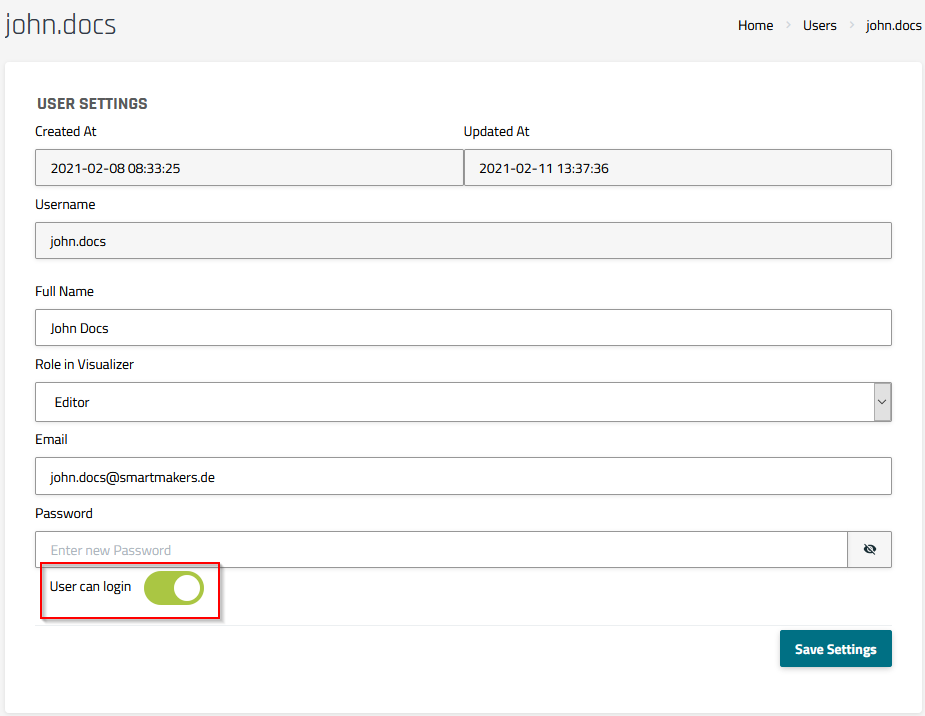Click the read-only Username field

tap(462, 241)
